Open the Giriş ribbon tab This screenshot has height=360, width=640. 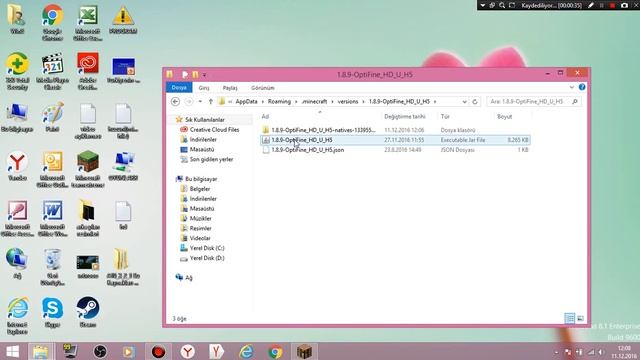[x=204, y=88]
